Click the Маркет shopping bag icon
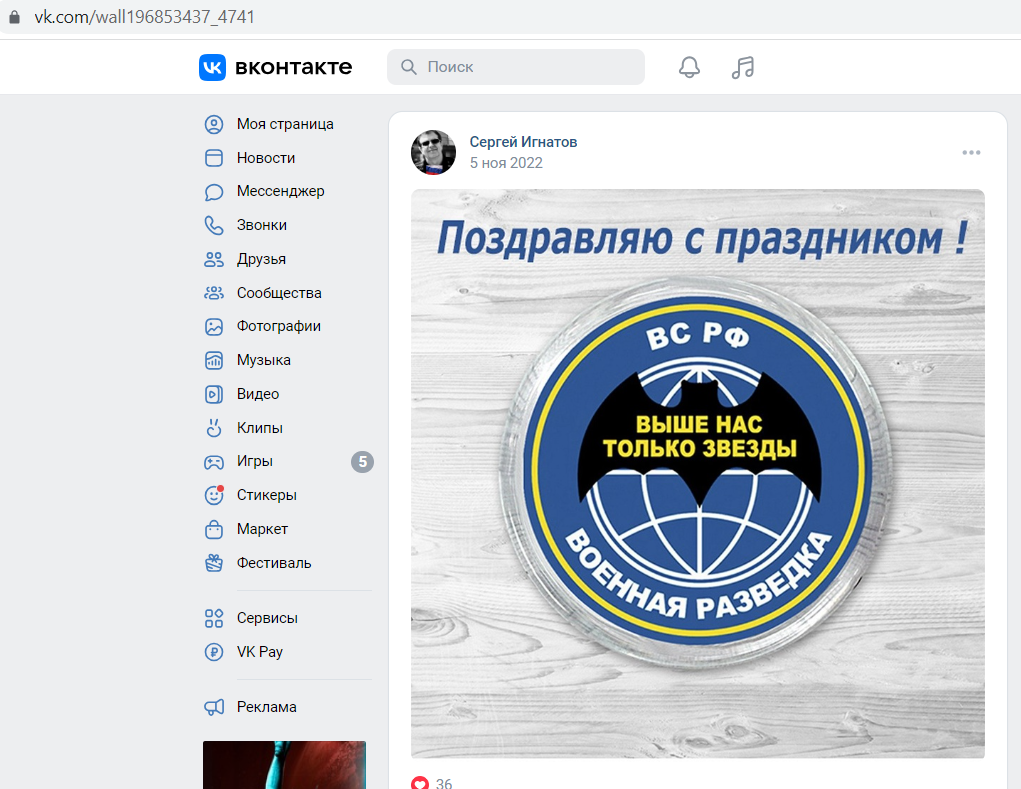Screen dimensions: 1021x789 click(x=214, y=529)
